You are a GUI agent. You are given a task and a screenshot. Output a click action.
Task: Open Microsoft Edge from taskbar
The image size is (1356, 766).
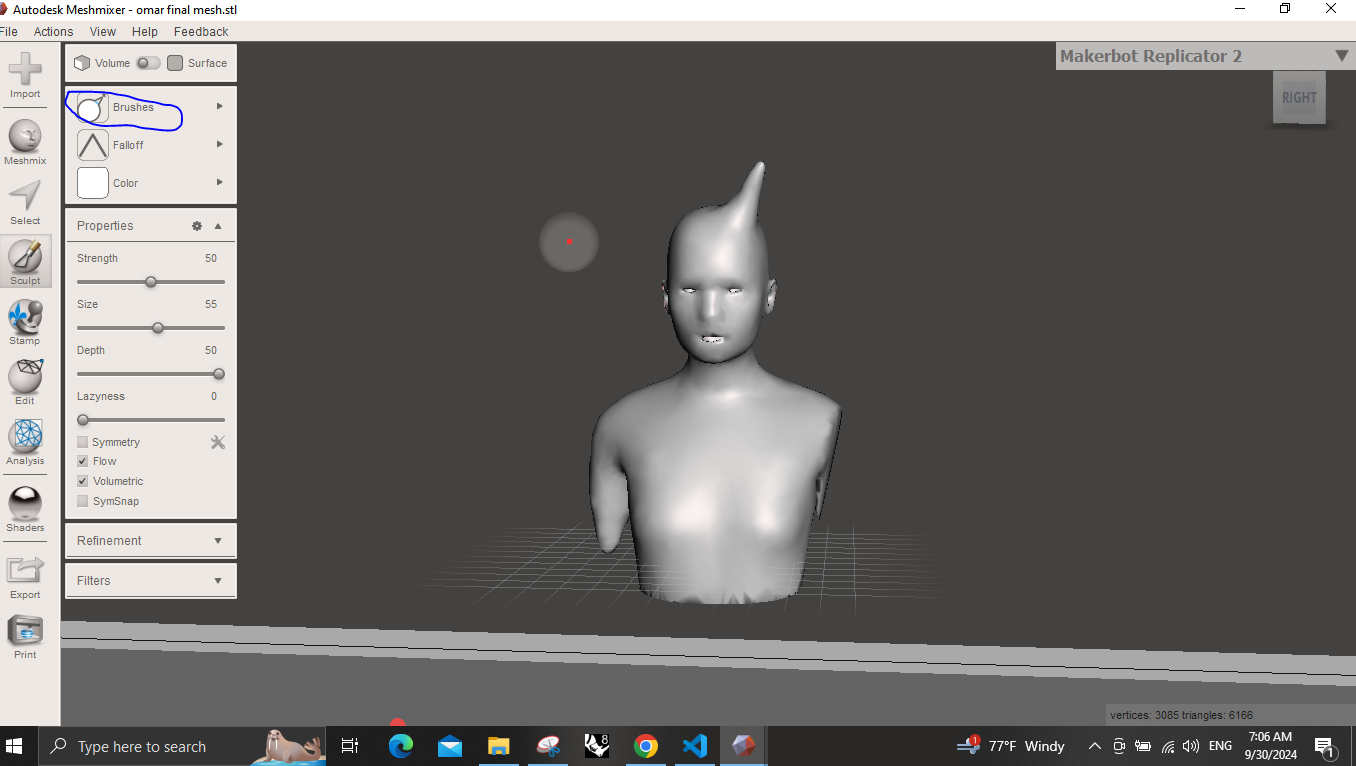click(401, 746)
